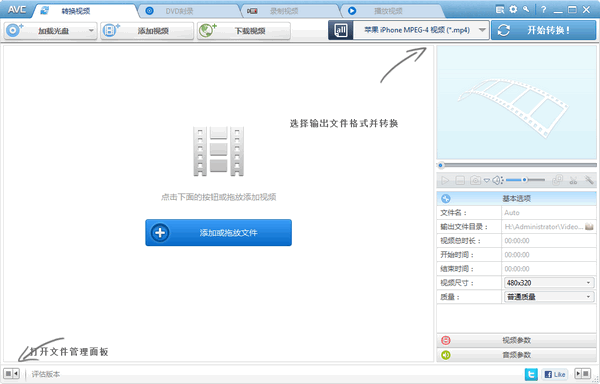This screenshot has width=600, height=384.
Task: Click the 开始转换 convert button
Action: 544,30
